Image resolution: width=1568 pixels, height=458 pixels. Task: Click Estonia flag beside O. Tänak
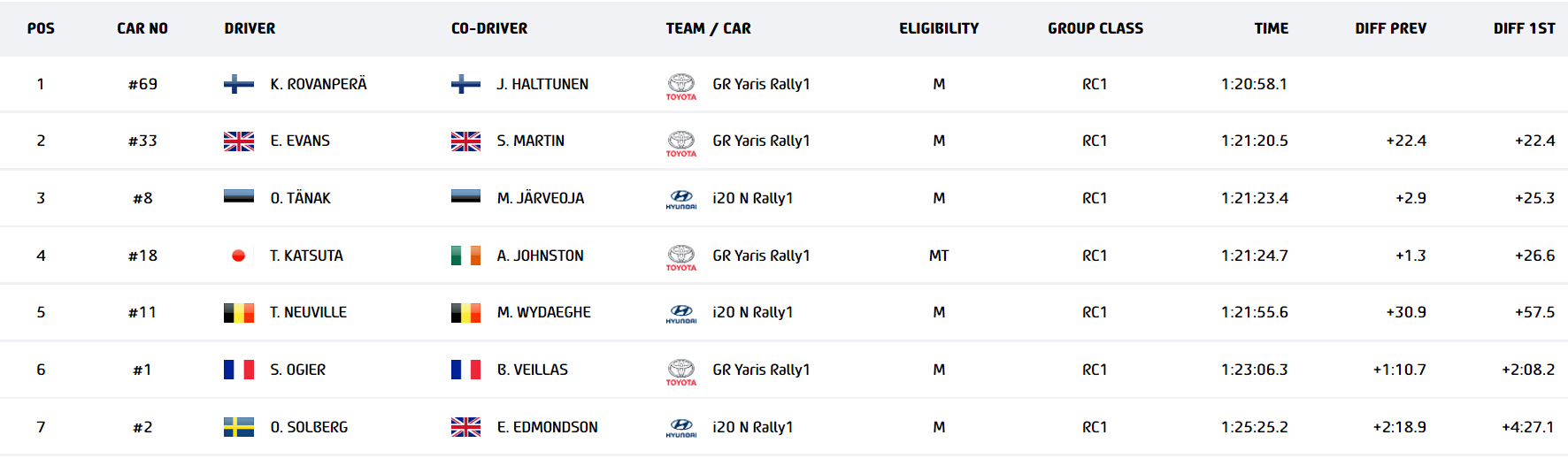(x=239, y=197)
